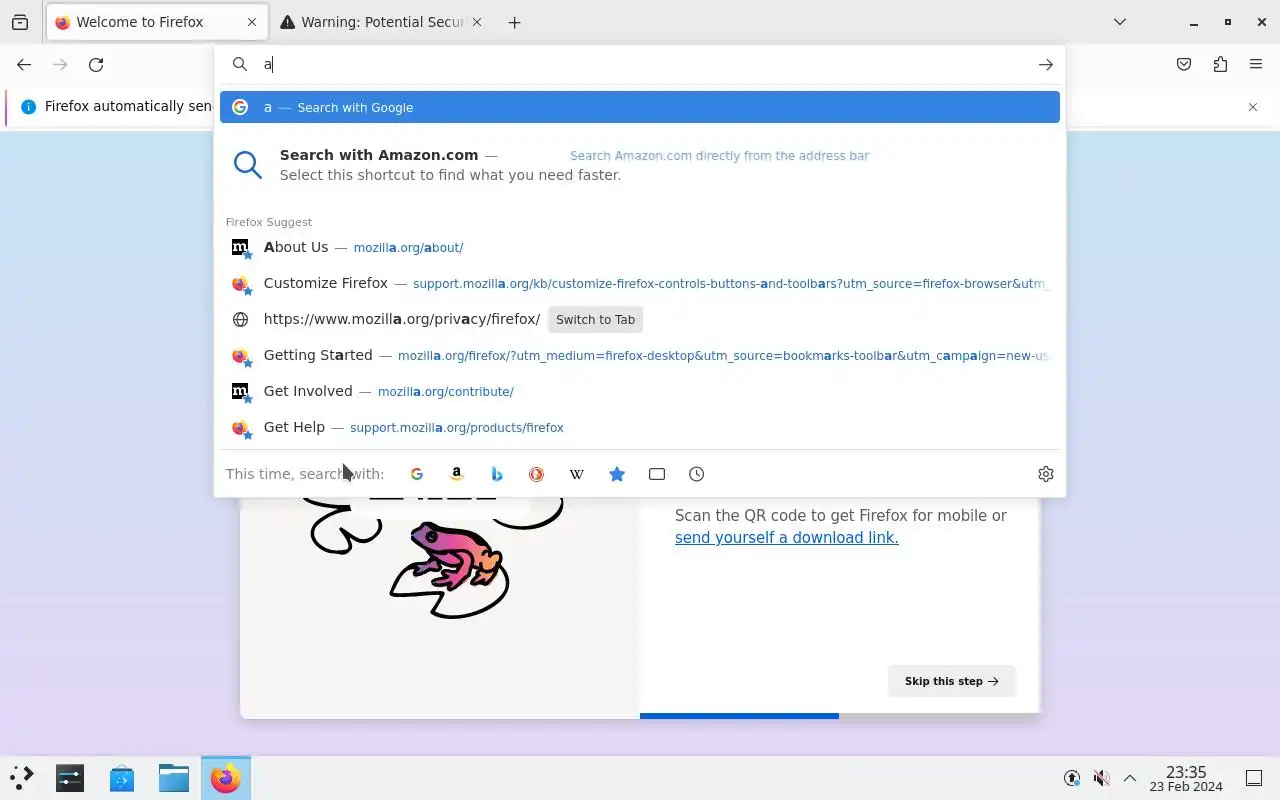1280x800 pixels.
Task: Click the info icon in notification bar
Action: pos(28,107)
